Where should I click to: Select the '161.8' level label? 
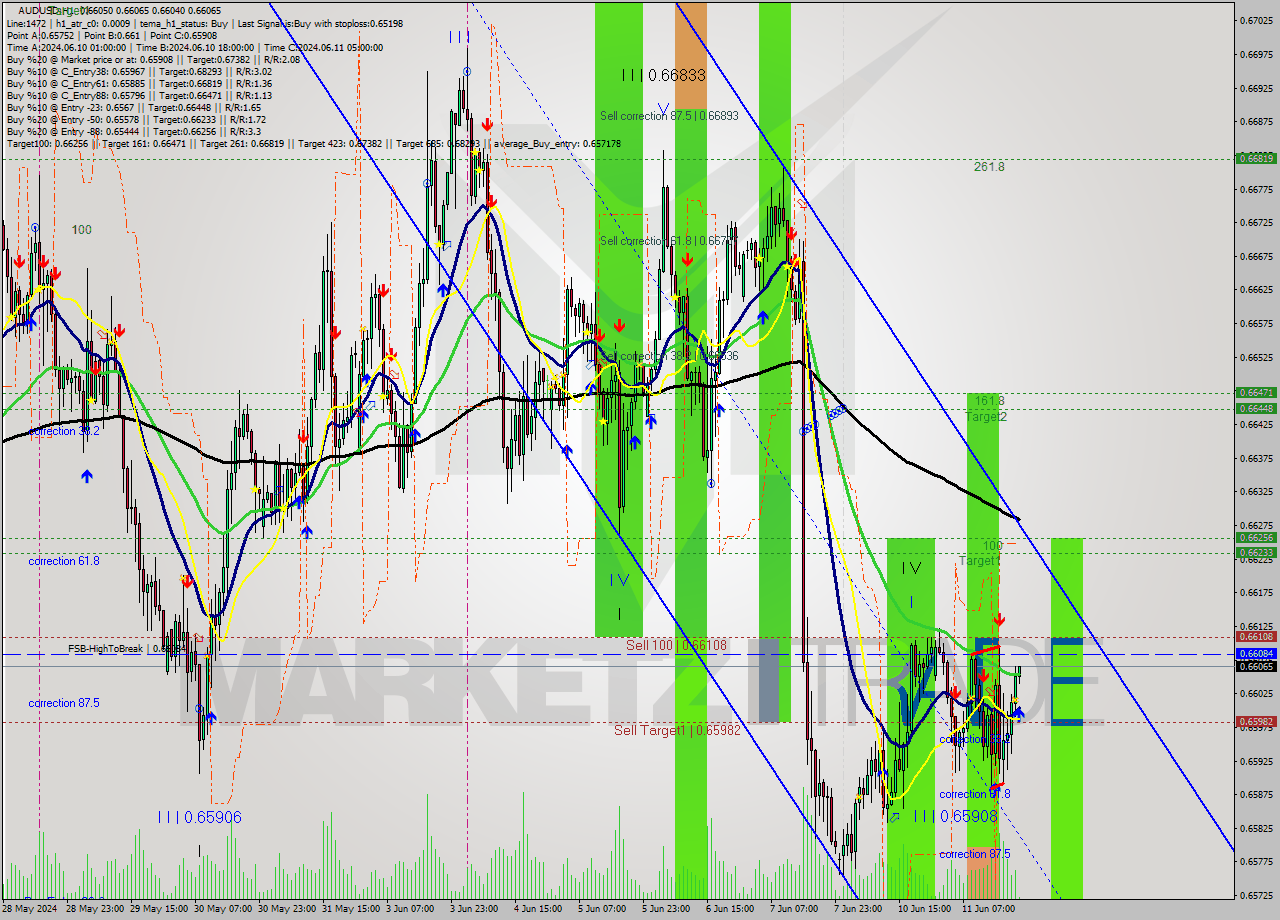pyautogui.click(x=989, y=400)
